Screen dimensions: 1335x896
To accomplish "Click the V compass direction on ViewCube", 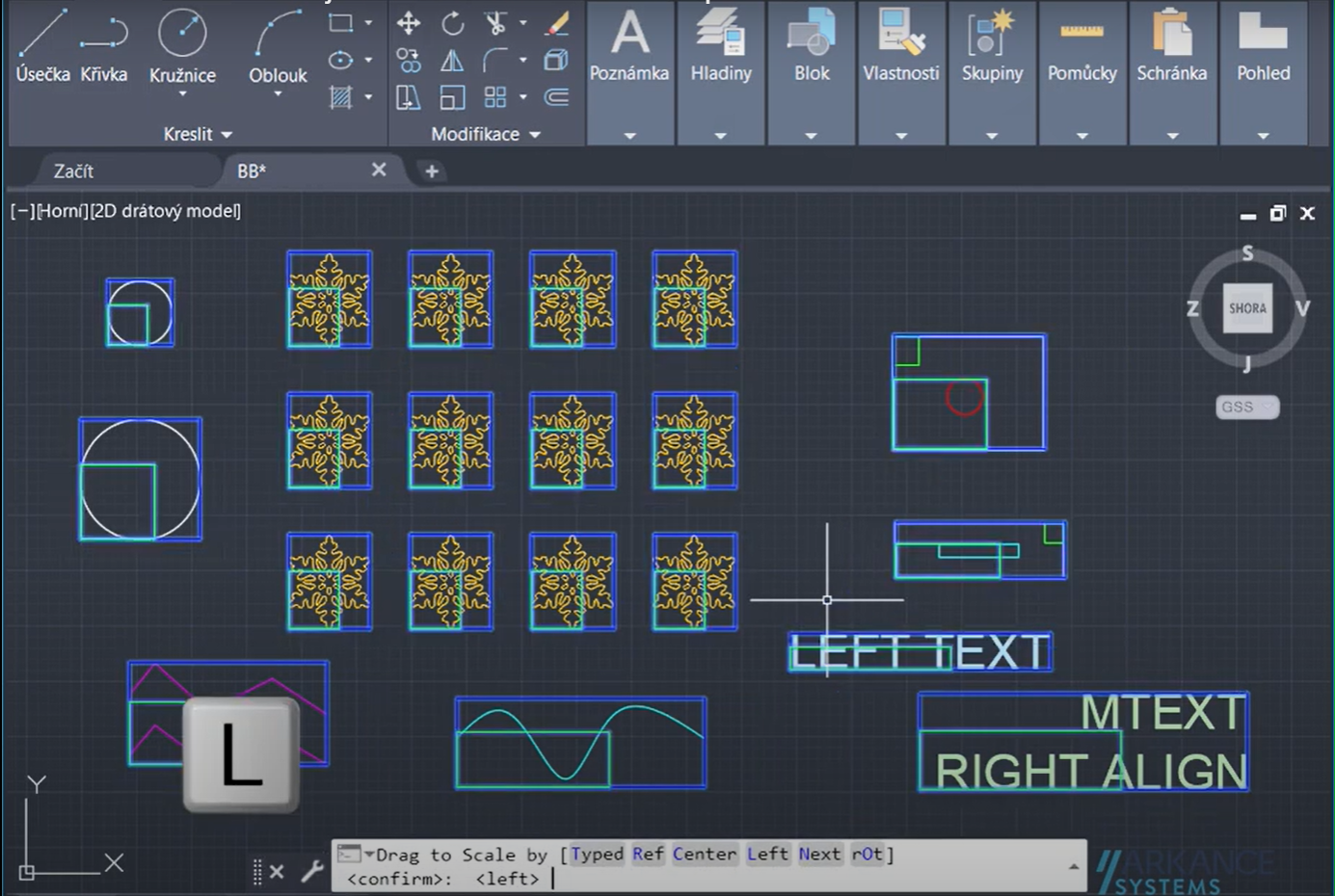I will click(1302, 308).
